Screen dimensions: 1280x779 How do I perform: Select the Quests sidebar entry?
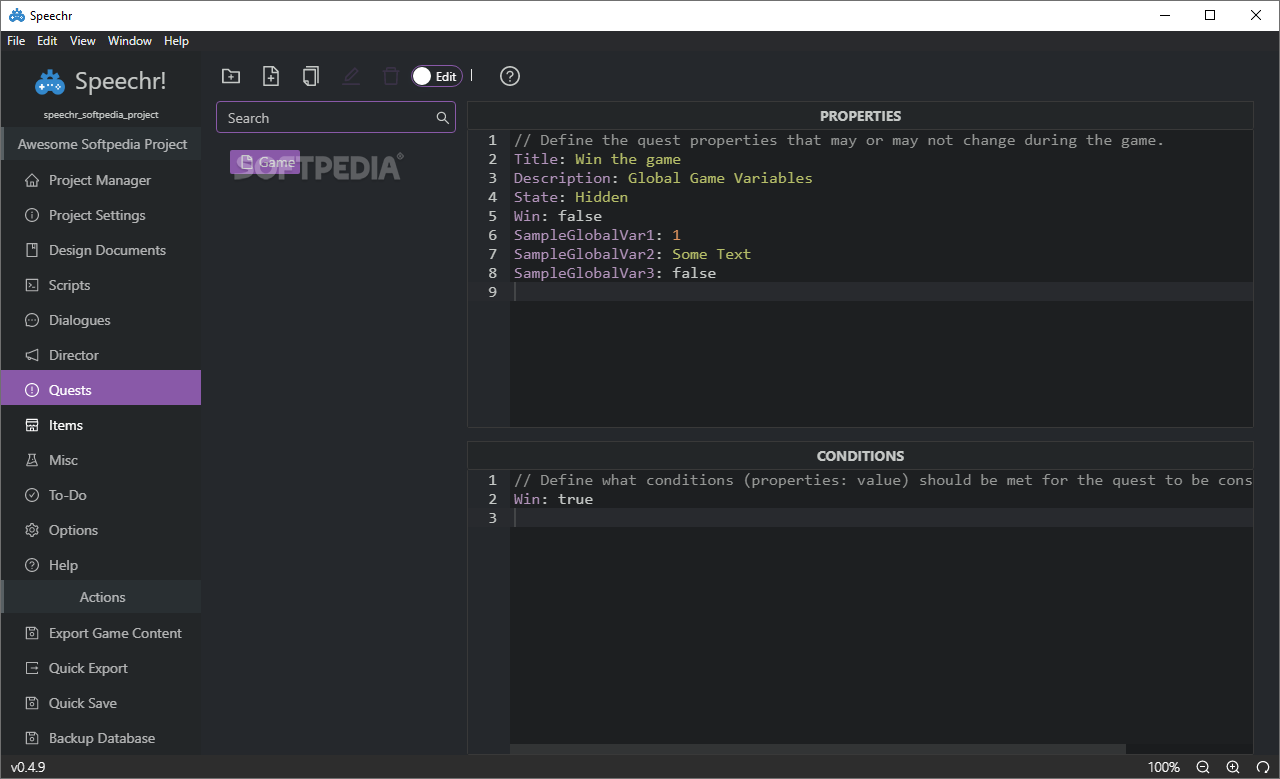101,388
